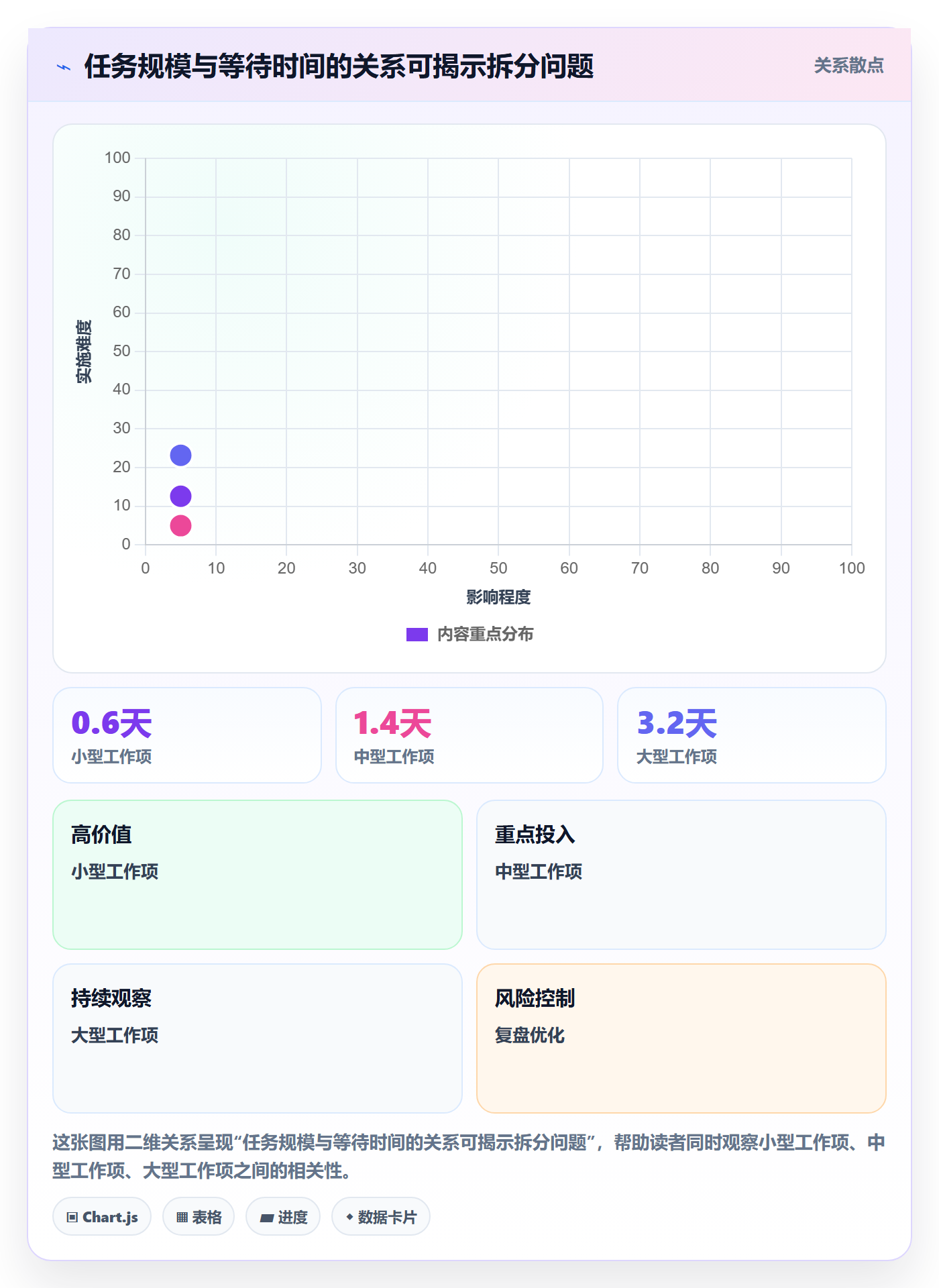Click the 内容重点分布 legend label
The image size is (939, 1288).
[485, 635]
